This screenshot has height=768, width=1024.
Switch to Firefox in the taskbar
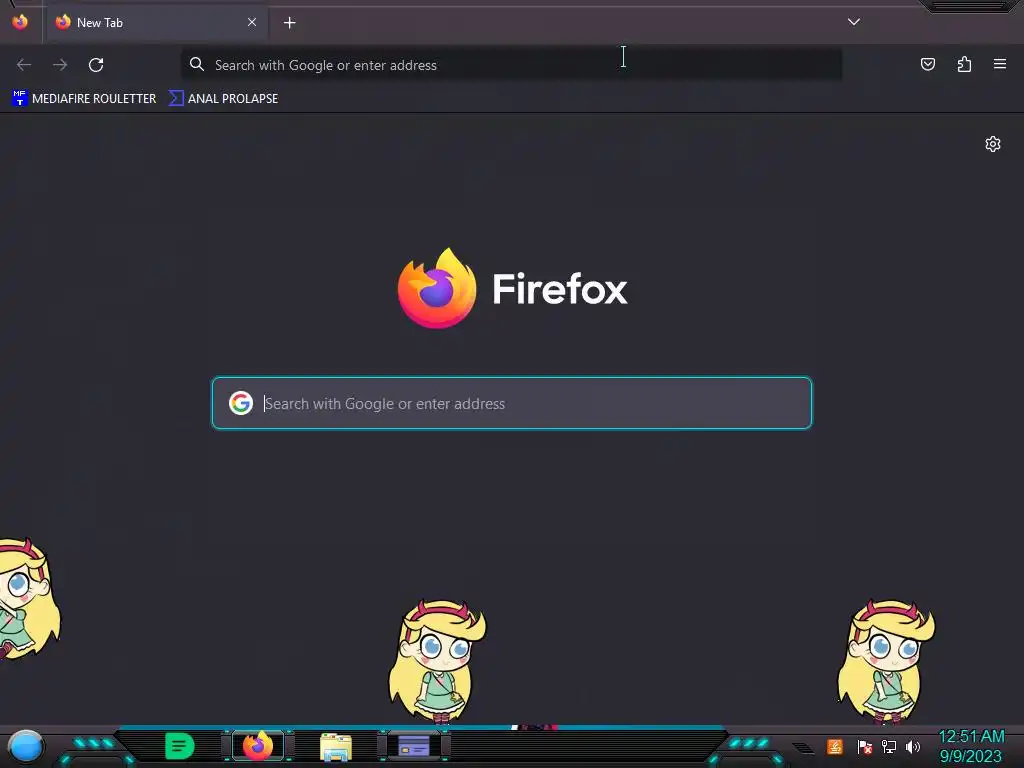pos(258,746)
